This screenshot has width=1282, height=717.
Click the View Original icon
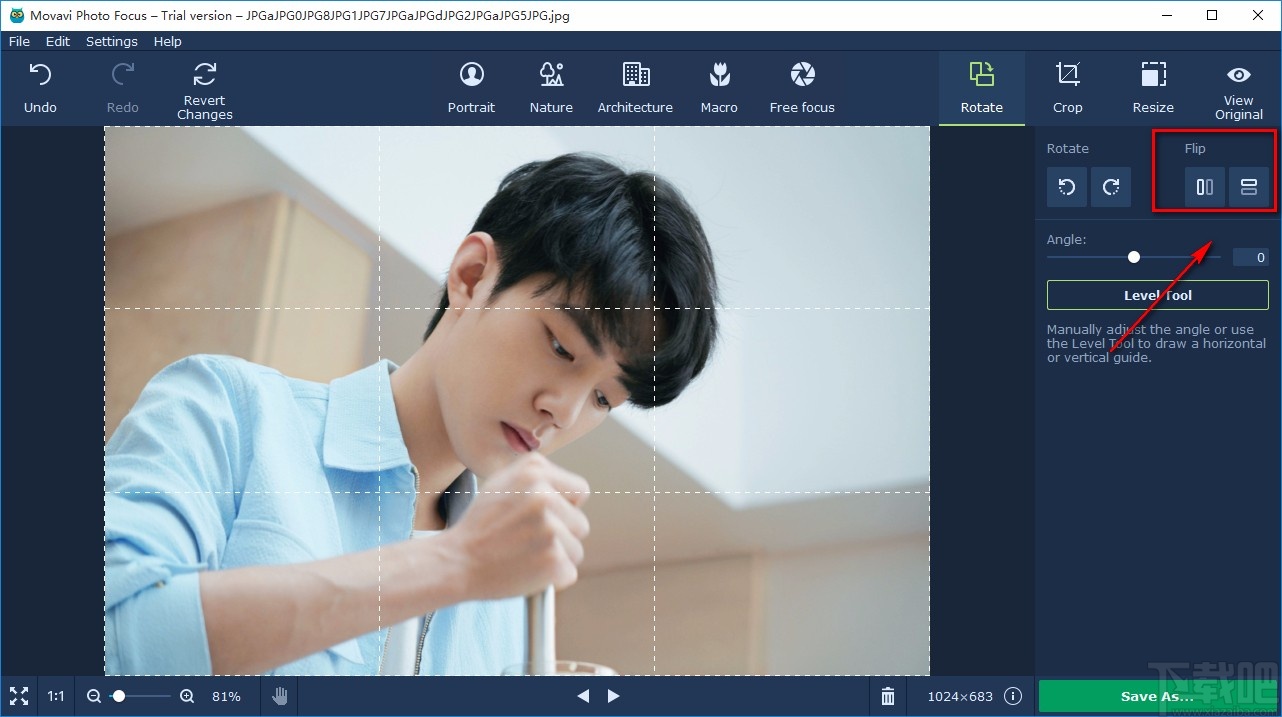1238,88
